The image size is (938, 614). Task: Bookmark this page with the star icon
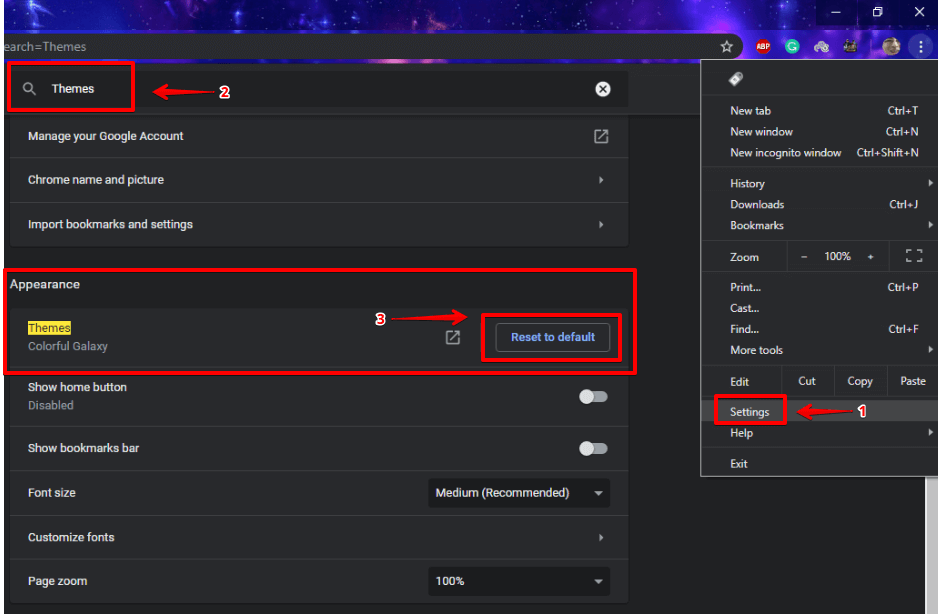726,47
